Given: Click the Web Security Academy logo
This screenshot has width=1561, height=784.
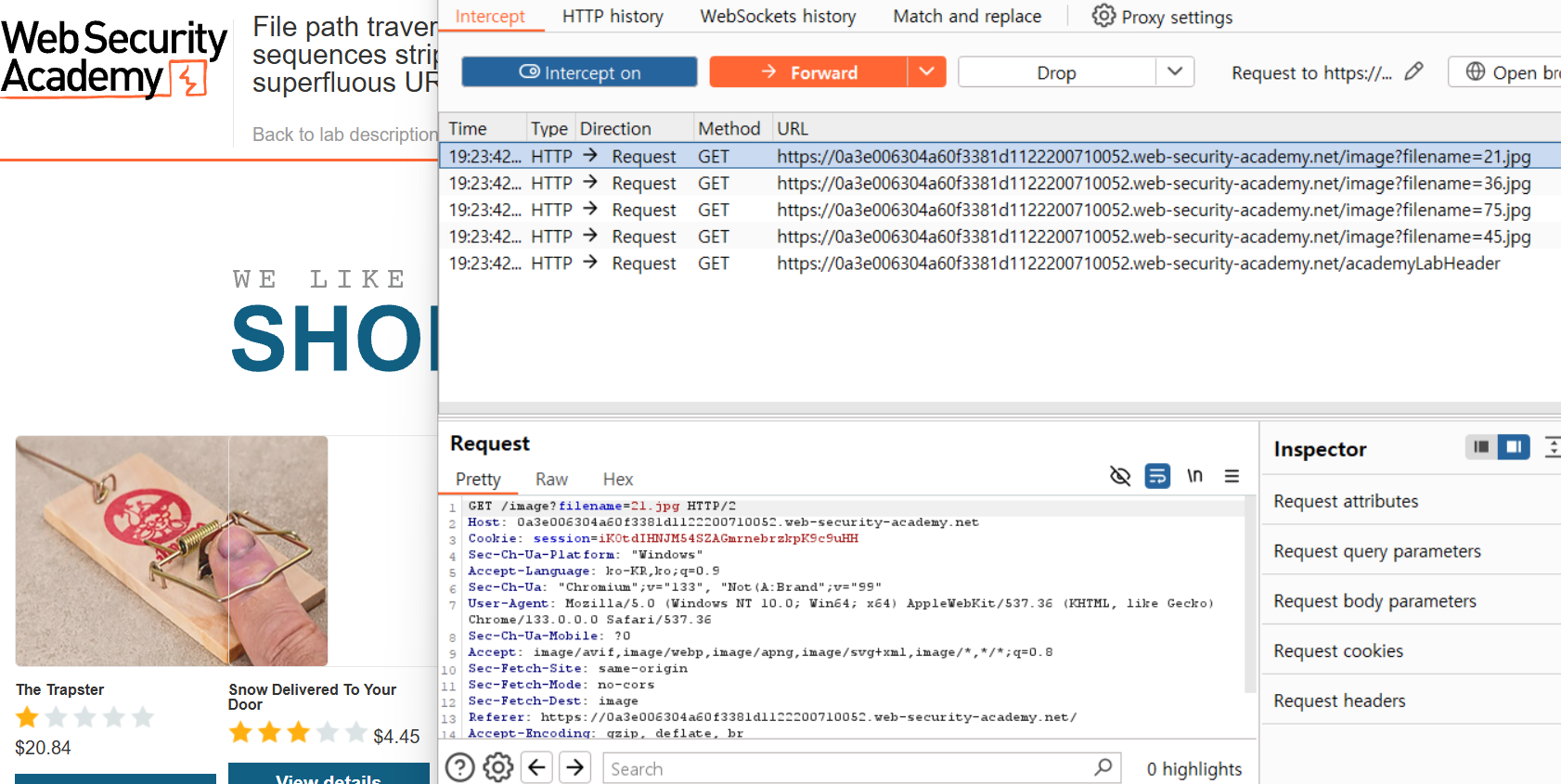Looking at the screenshot, I should click(113, 58).
